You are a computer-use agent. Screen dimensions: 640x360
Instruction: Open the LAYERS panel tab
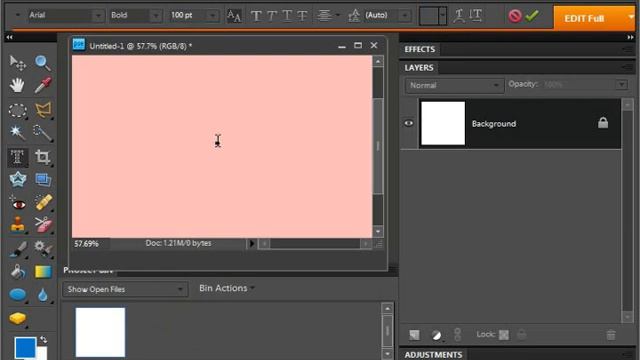click(x=419, y=68)
